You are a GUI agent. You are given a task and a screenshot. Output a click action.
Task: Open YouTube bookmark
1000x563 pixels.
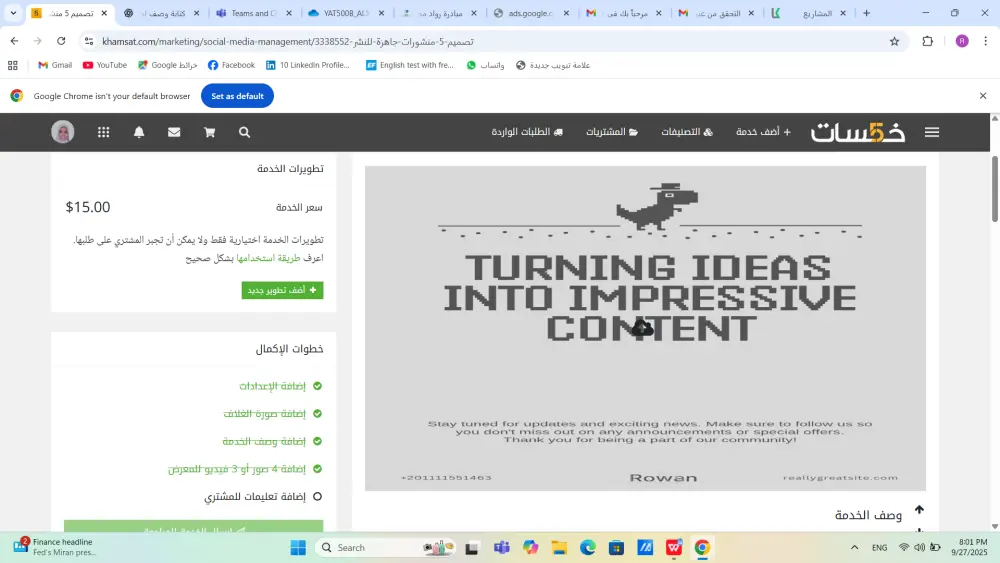[105, 65]
